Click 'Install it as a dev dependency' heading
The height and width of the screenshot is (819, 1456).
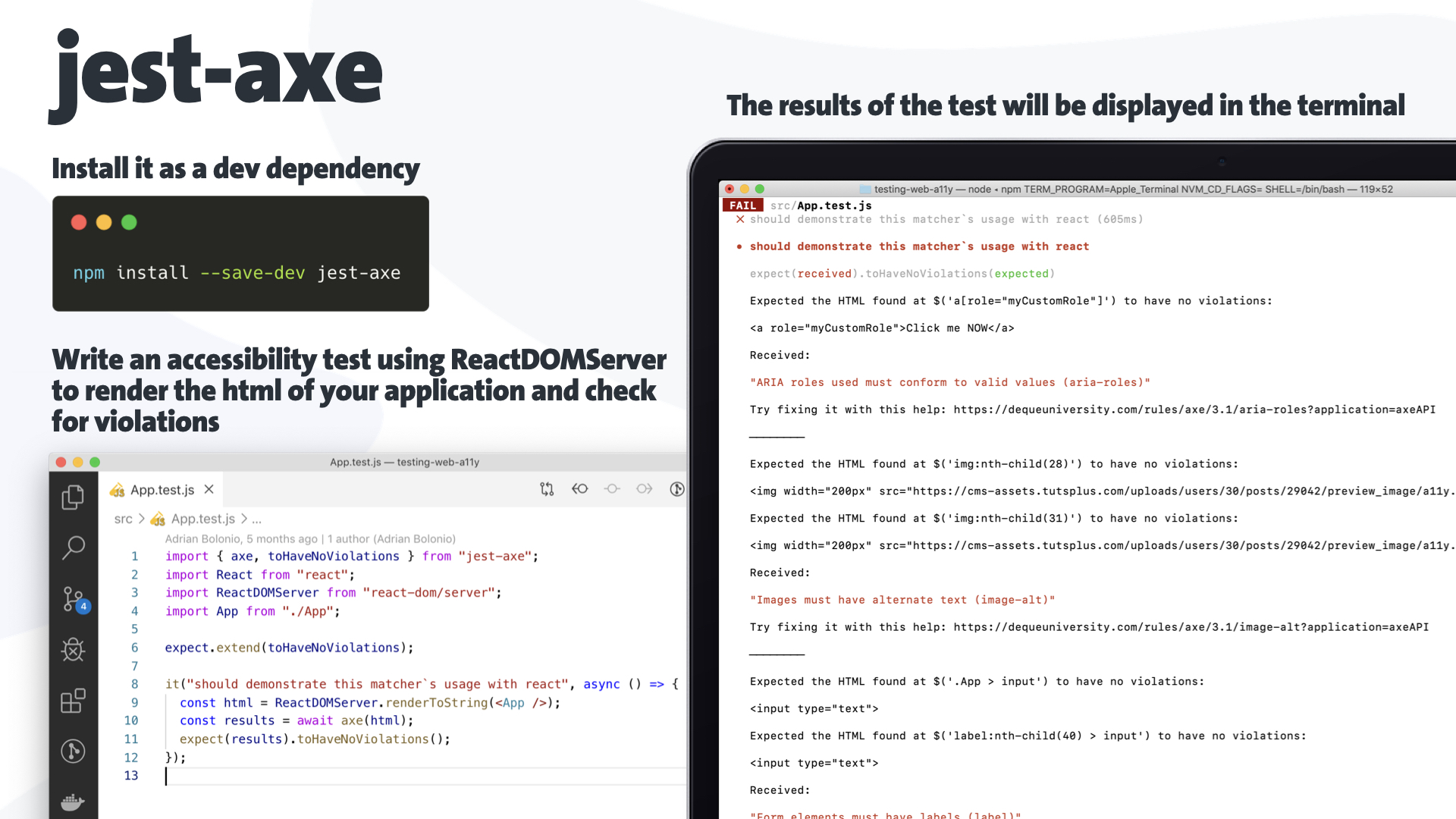236,168
